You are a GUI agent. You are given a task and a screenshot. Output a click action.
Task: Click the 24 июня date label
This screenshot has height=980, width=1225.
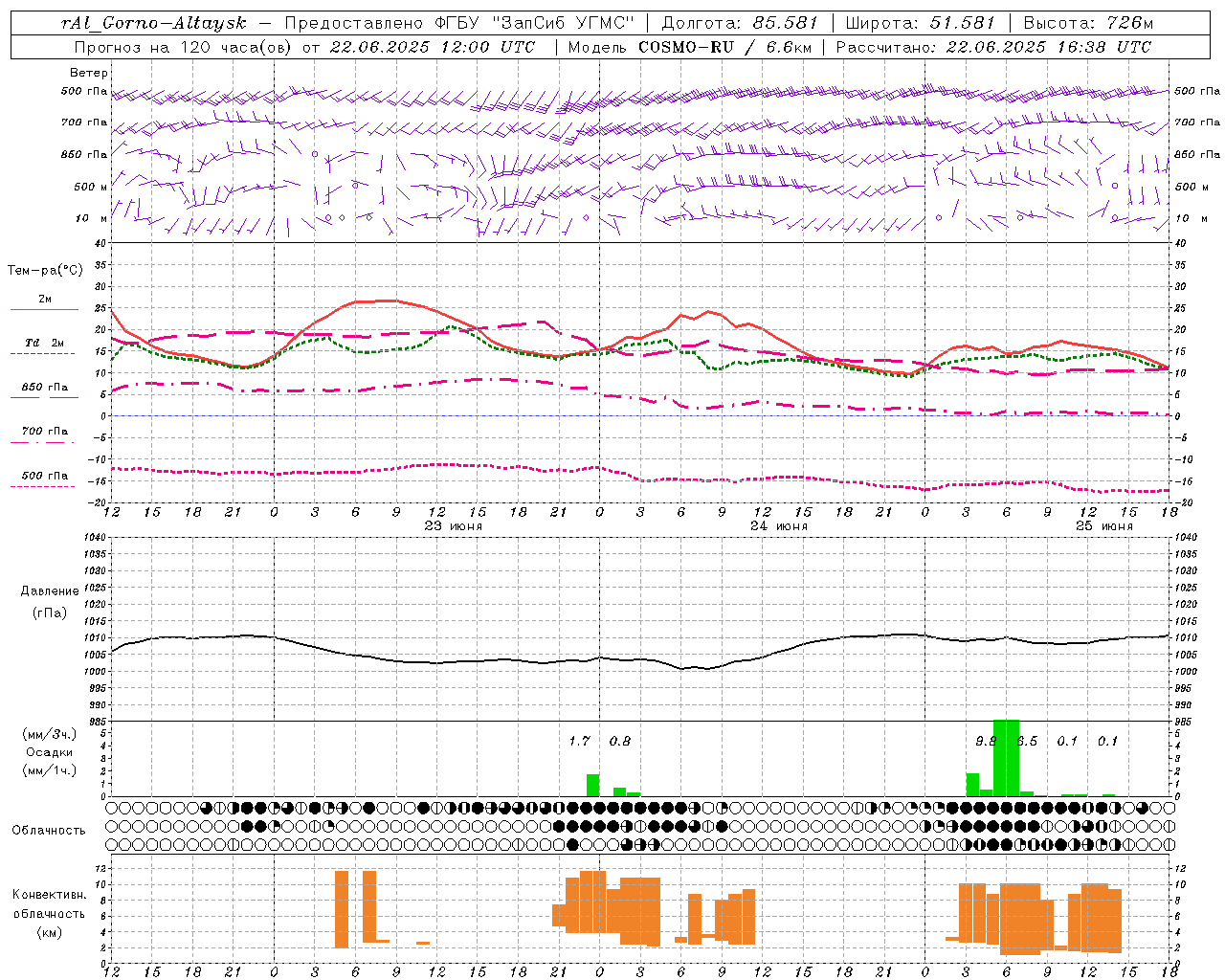pos(779,526)
